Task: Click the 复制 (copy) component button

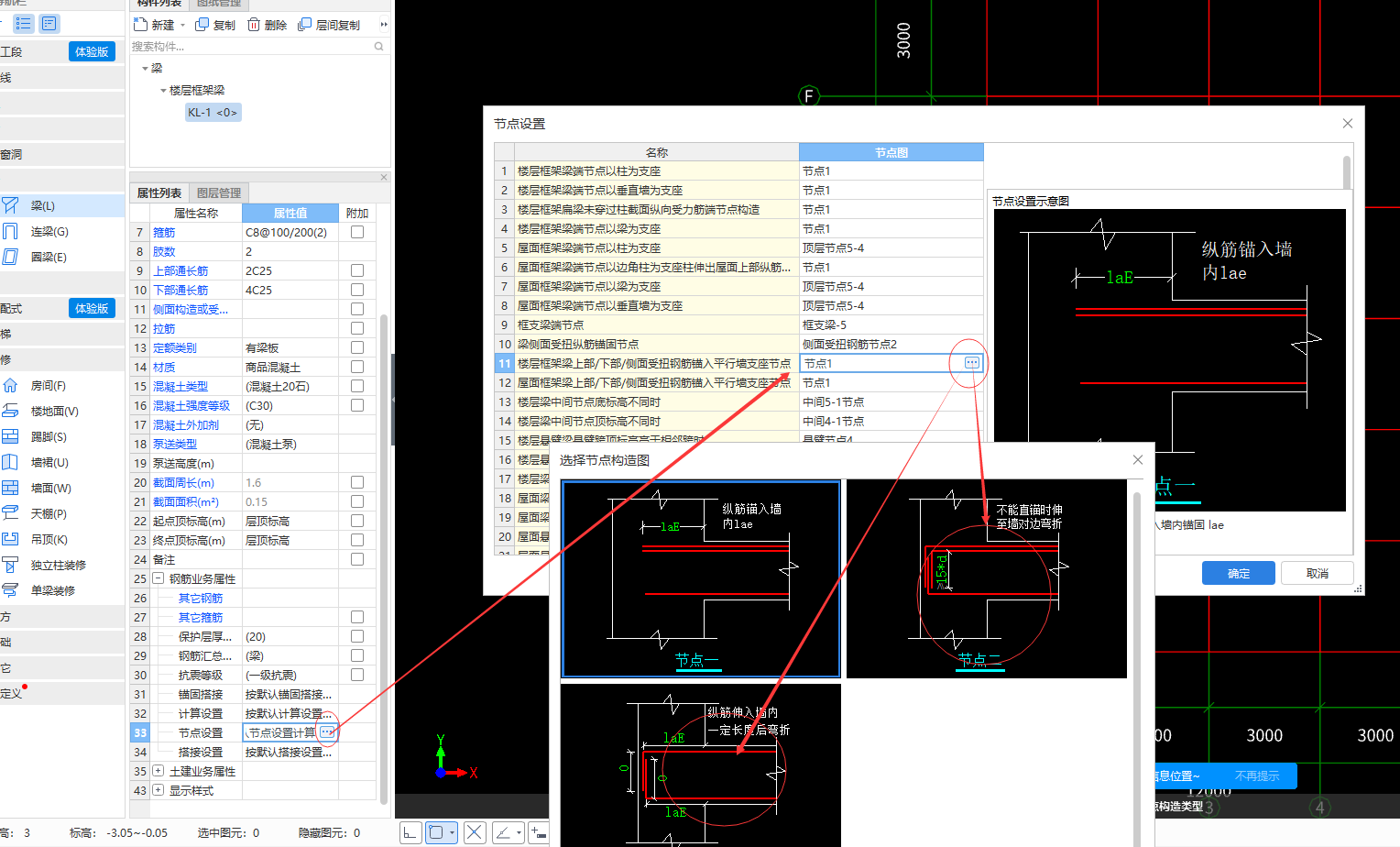Action: pyautogui.click(x=215, y=25)
